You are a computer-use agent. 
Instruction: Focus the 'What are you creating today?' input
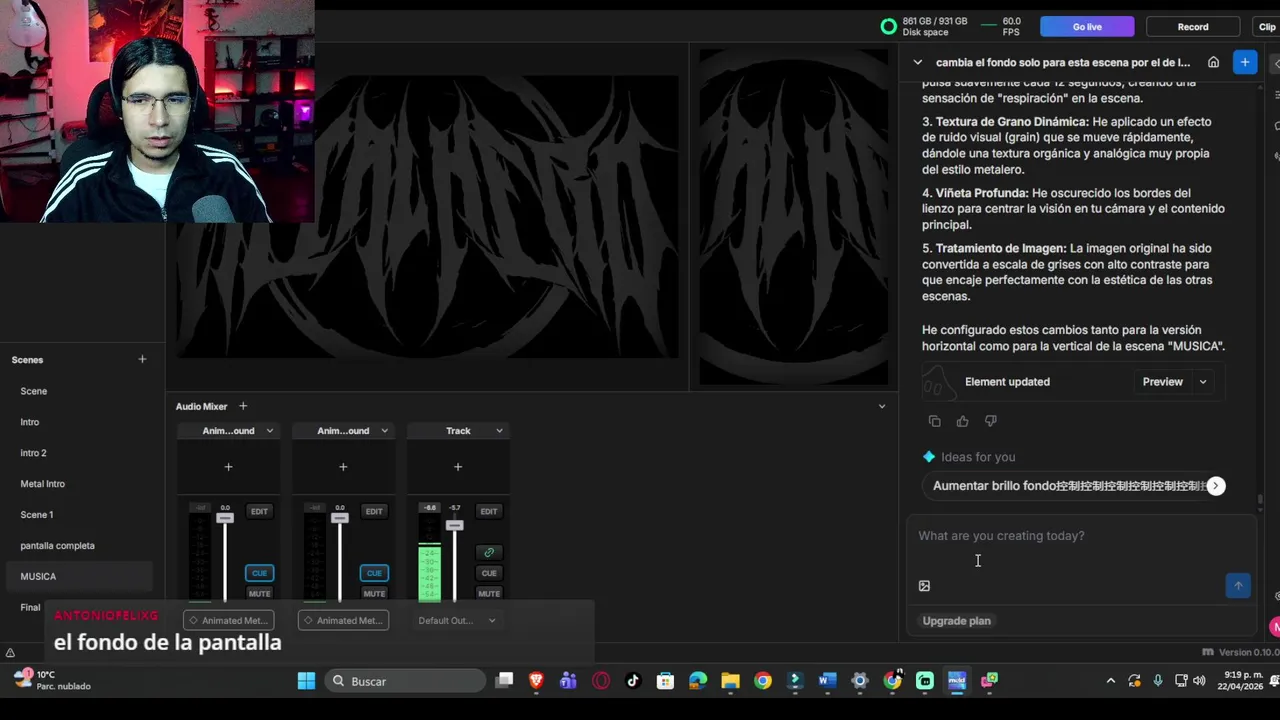pyautogui.click(x=1081, y=536)
